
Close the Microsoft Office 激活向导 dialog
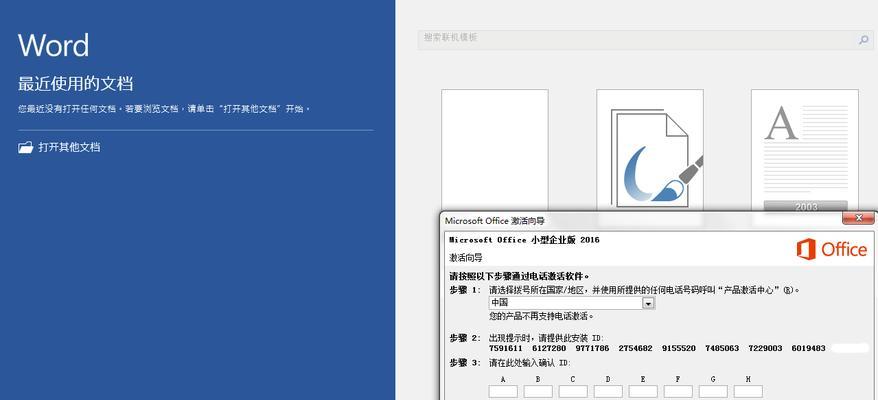[857, 218]
